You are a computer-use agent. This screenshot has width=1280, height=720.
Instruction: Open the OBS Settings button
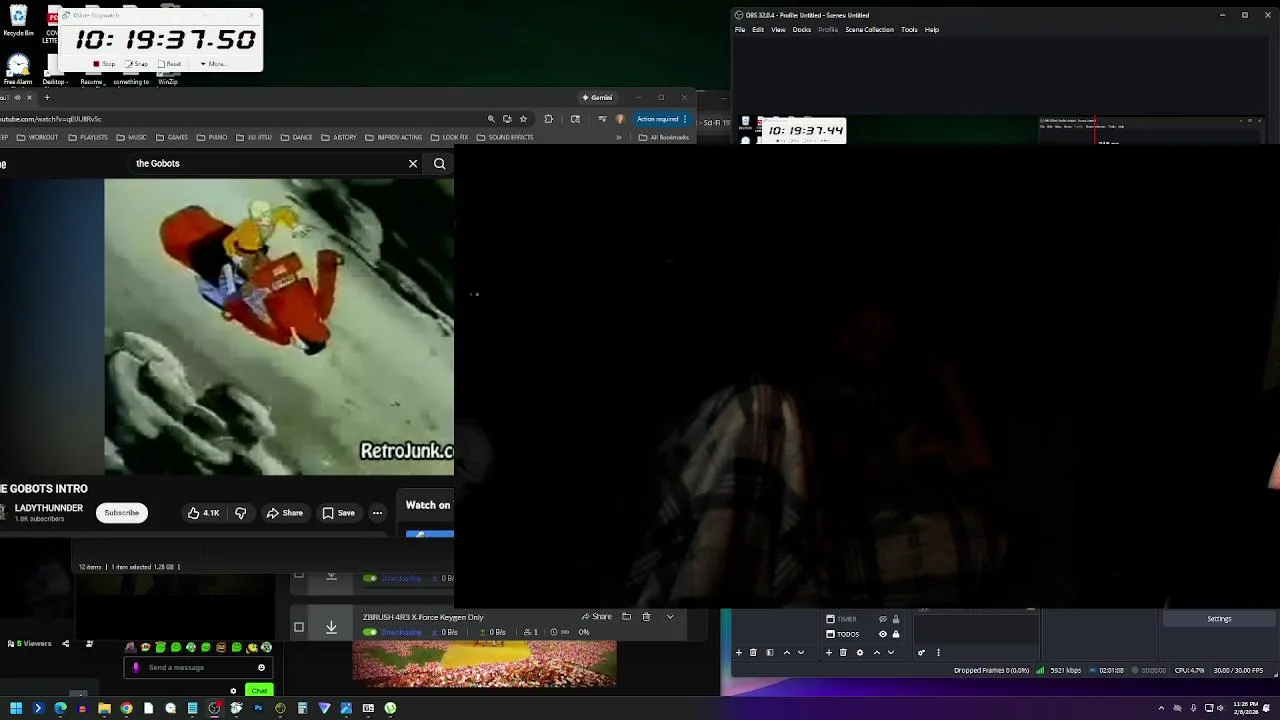click(x=1219, y=619)
